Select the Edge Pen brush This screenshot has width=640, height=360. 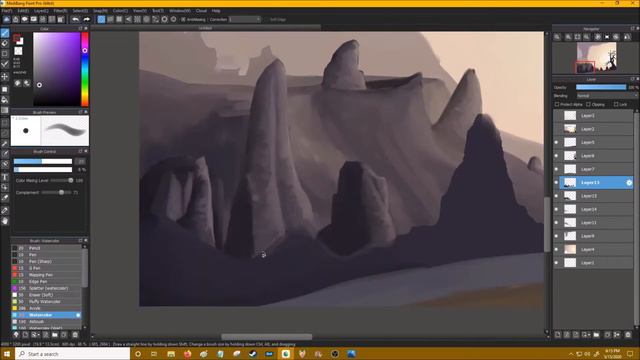[47, 281]
